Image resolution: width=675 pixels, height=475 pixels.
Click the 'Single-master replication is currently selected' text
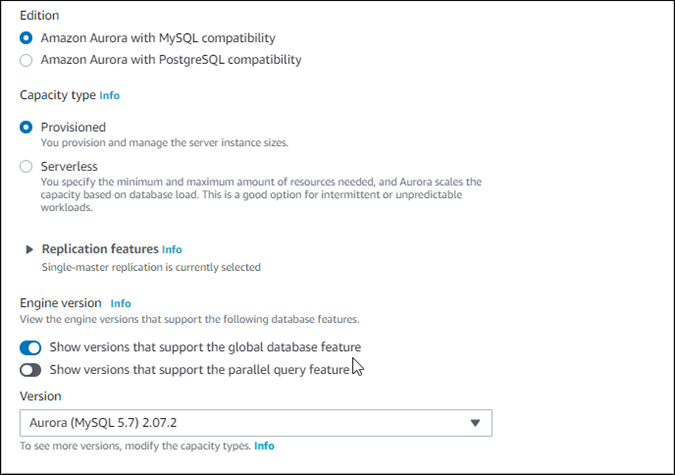(151, 267)
